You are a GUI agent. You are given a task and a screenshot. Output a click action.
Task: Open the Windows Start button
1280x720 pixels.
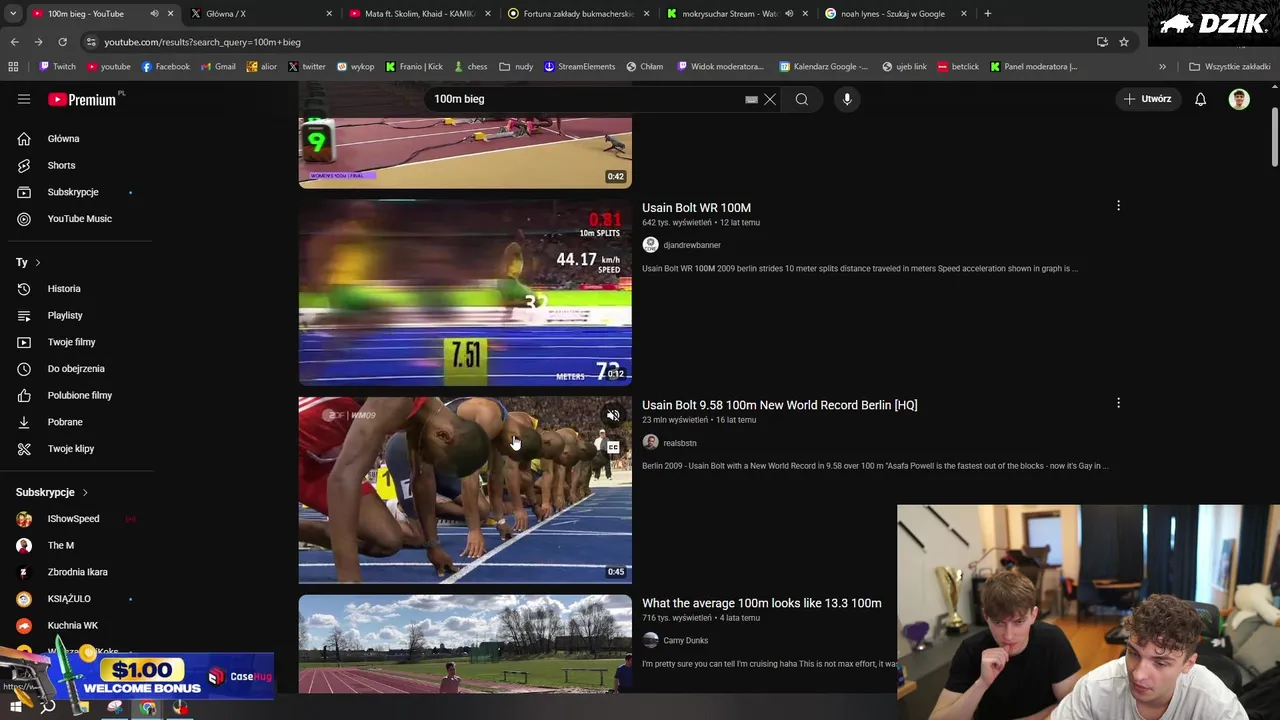[x=15, y=708]
